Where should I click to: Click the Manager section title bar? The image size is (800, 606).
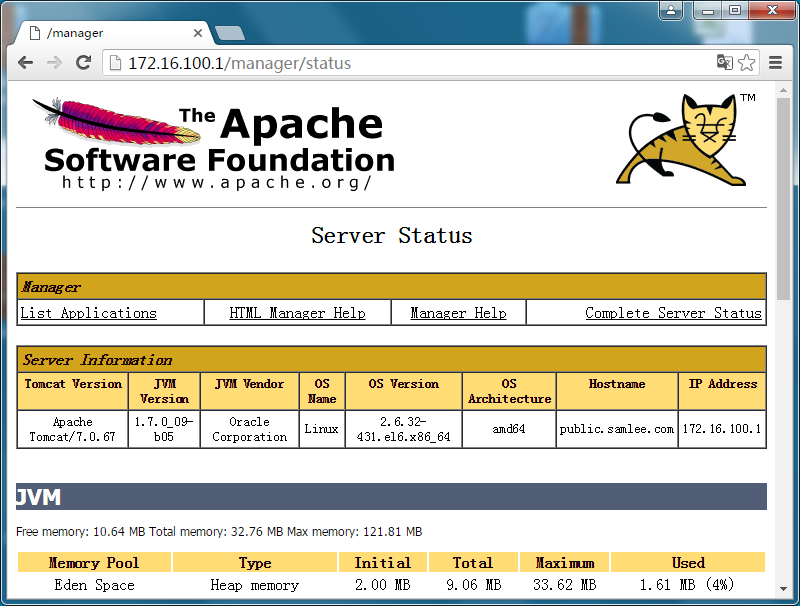(391, 287)
